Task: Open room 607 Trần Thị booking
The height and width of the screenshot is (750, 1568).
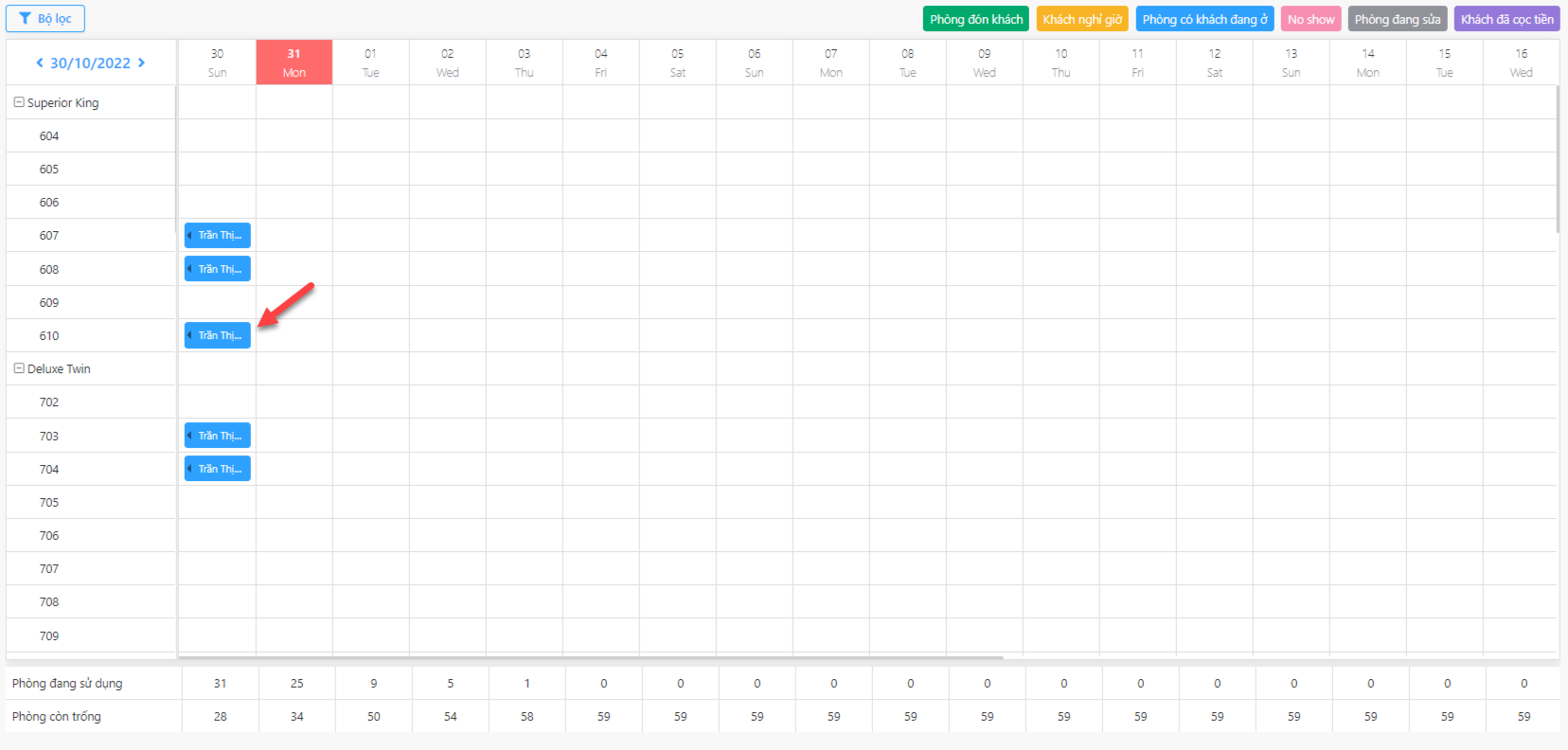Action: tap(218, 235)
